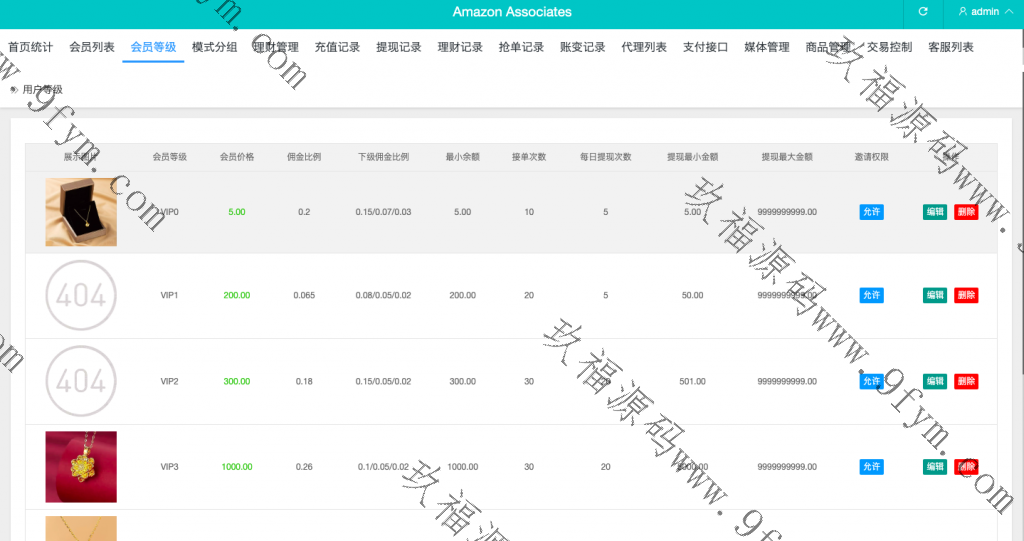Navigate to 支付接口 tab
The height and width of the screenshot is (541, 1024).
705,47
